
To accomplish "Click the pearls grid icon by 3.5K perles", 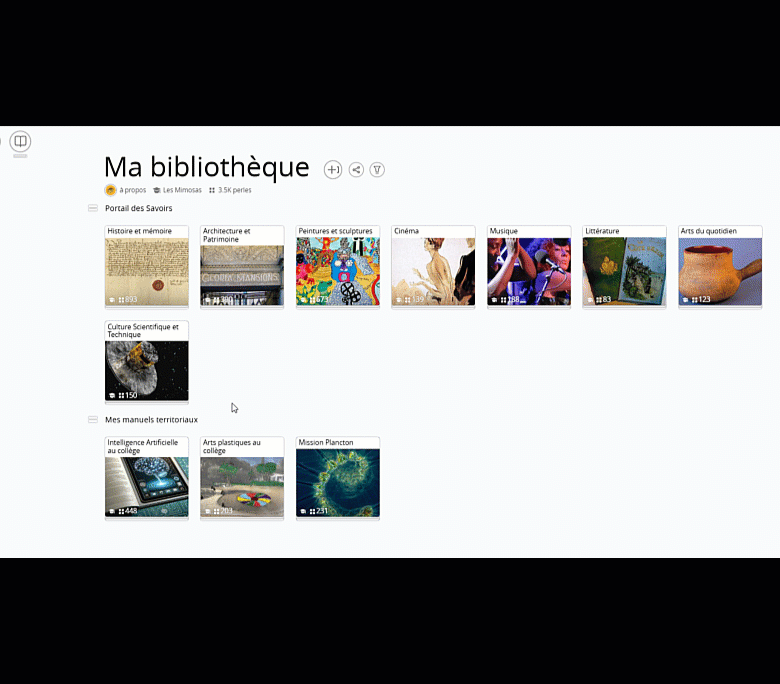I will tap(212, 190).
